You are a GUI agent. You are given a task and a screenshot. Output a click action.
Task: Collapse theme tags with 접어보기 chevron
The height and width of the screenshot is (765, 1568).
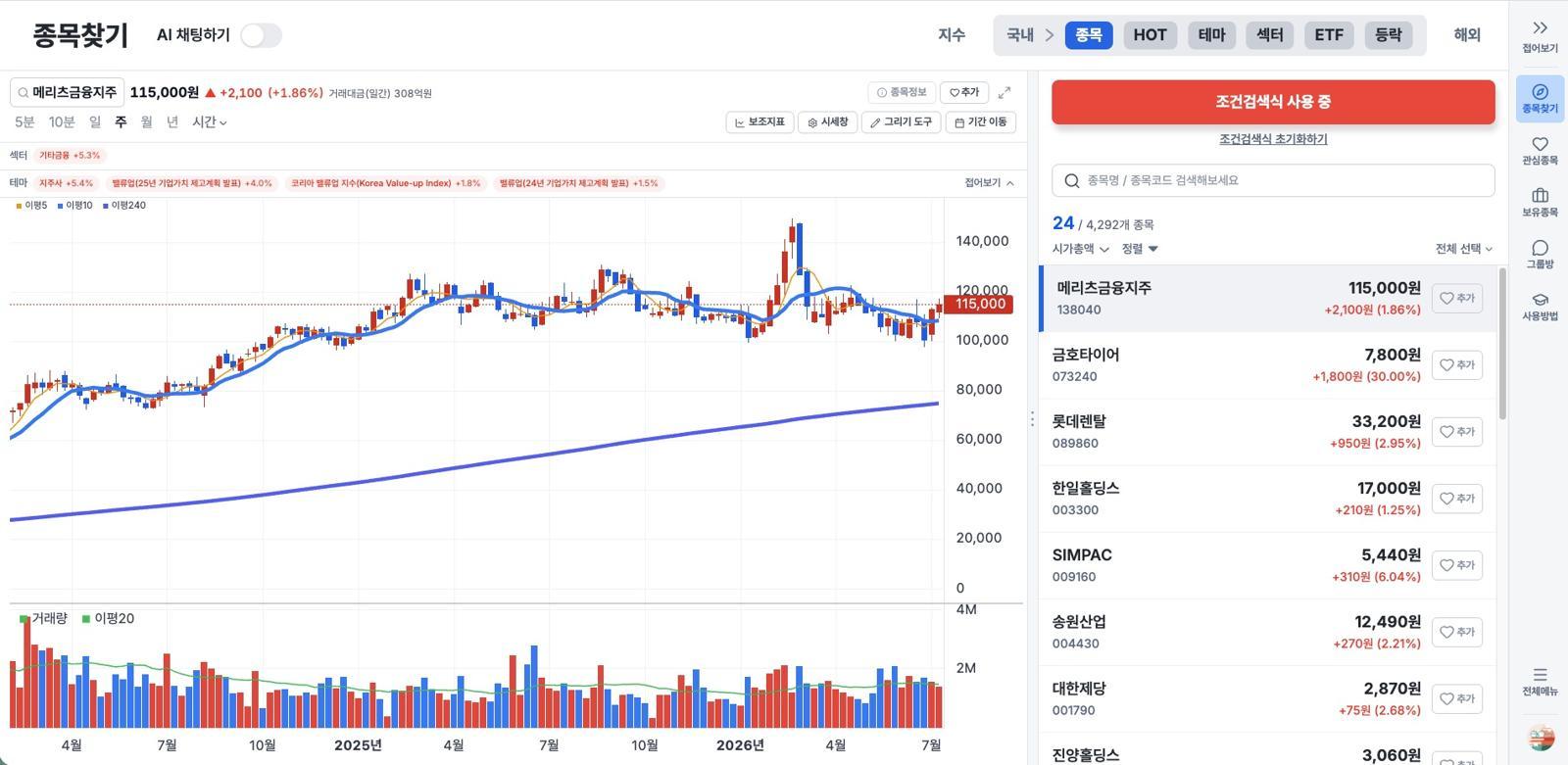coord(989,183)
